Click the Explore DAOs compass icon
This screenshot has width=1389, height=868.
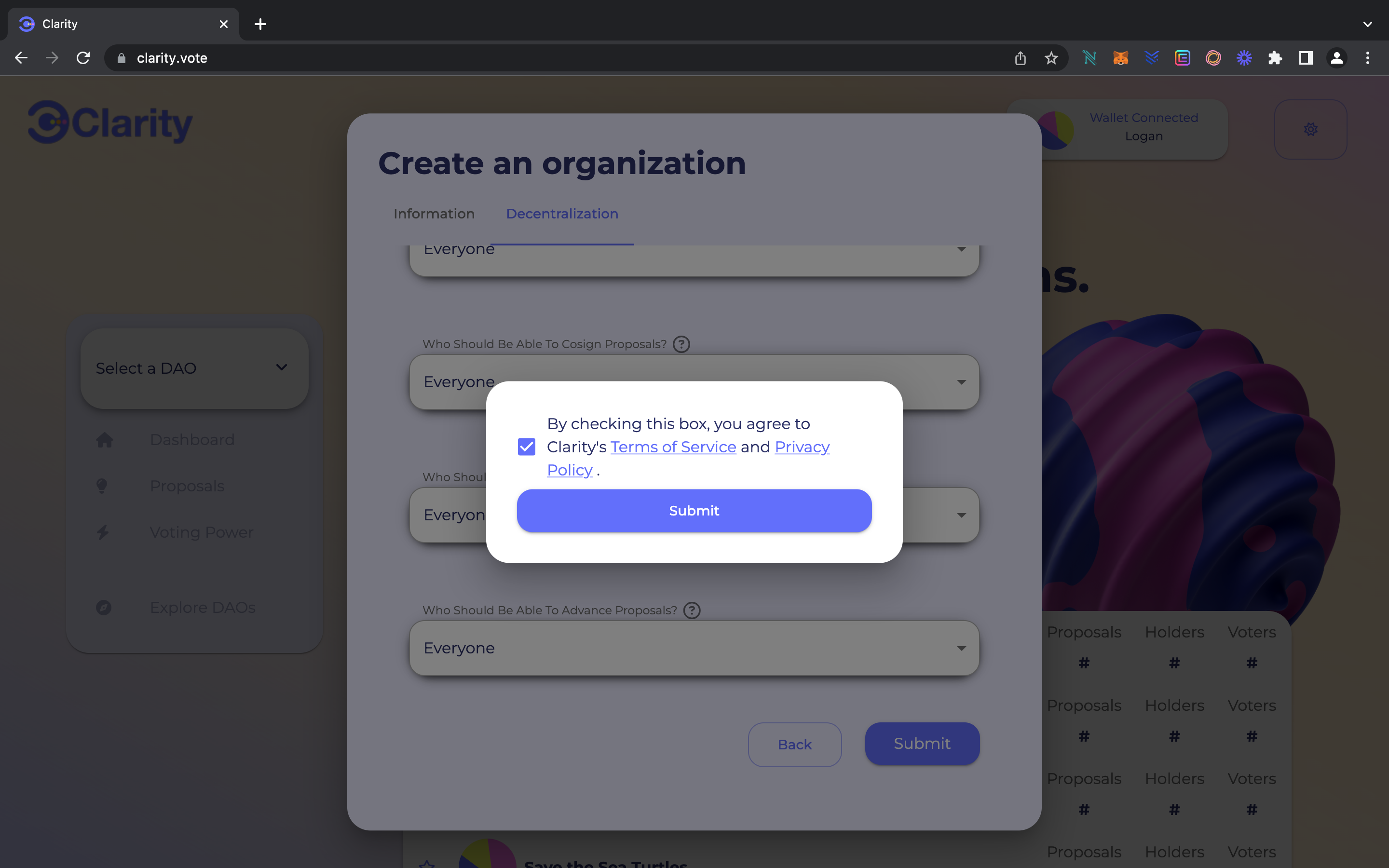coord(104,608)
